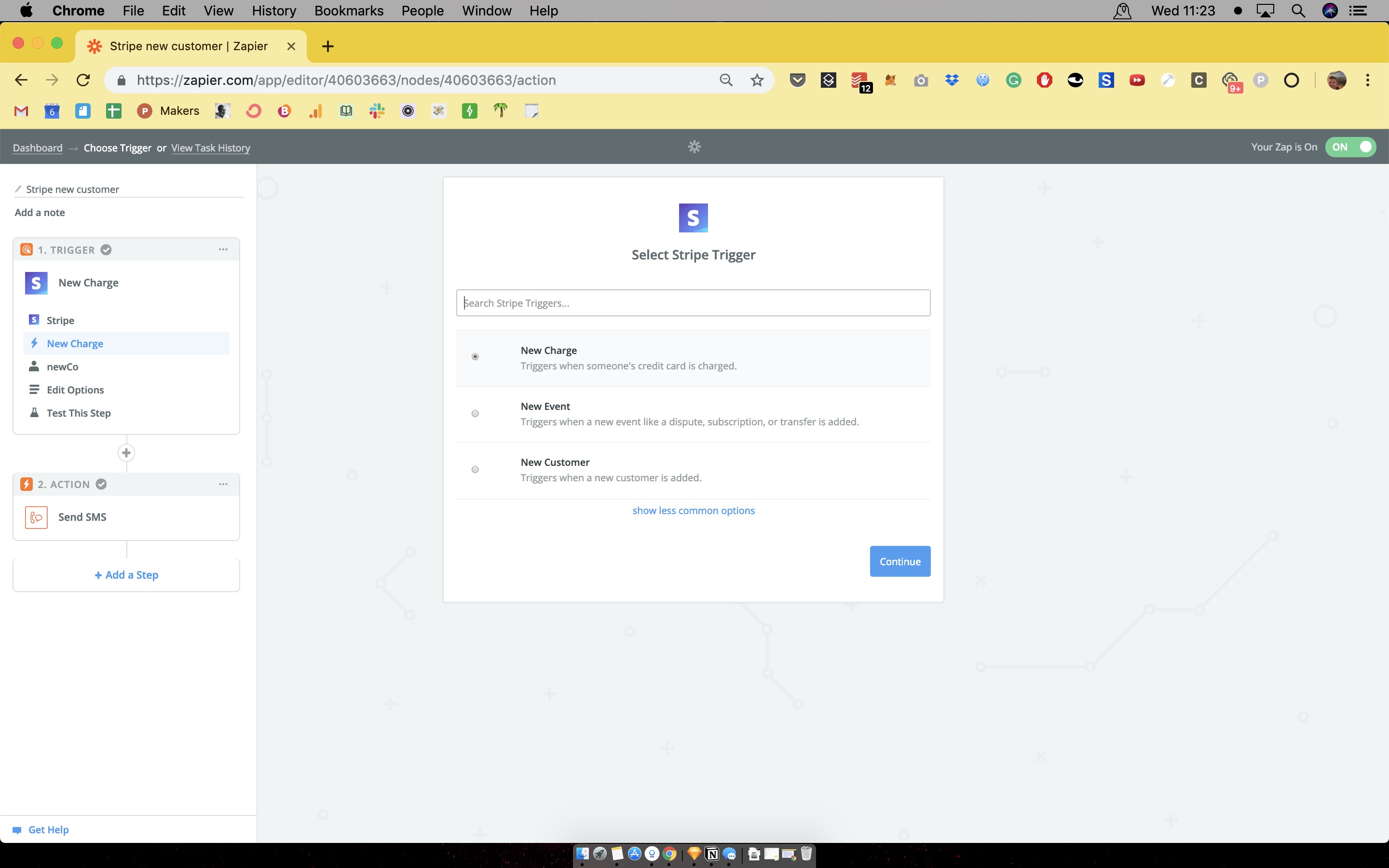This screenshot has width=1389, height=868.
Task: Focus the Search Stripe Triggers field
Action: coord(694,303)
